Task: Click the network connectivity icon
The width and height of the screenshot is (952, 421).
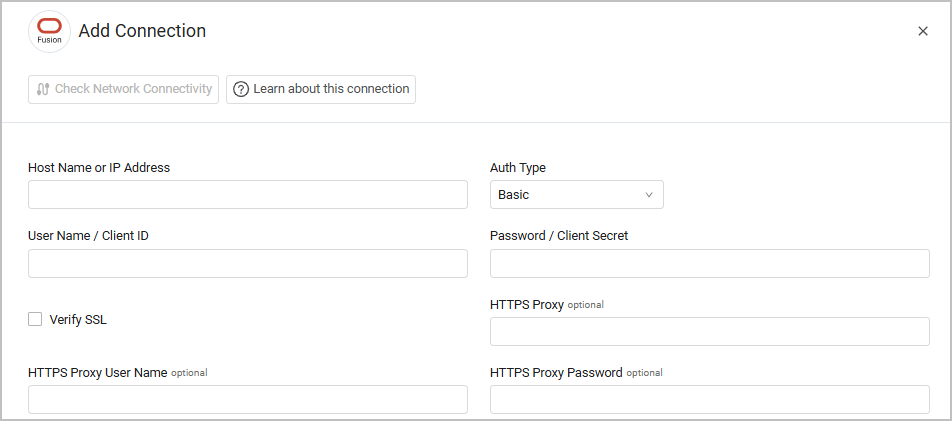Action: point(42,89)
